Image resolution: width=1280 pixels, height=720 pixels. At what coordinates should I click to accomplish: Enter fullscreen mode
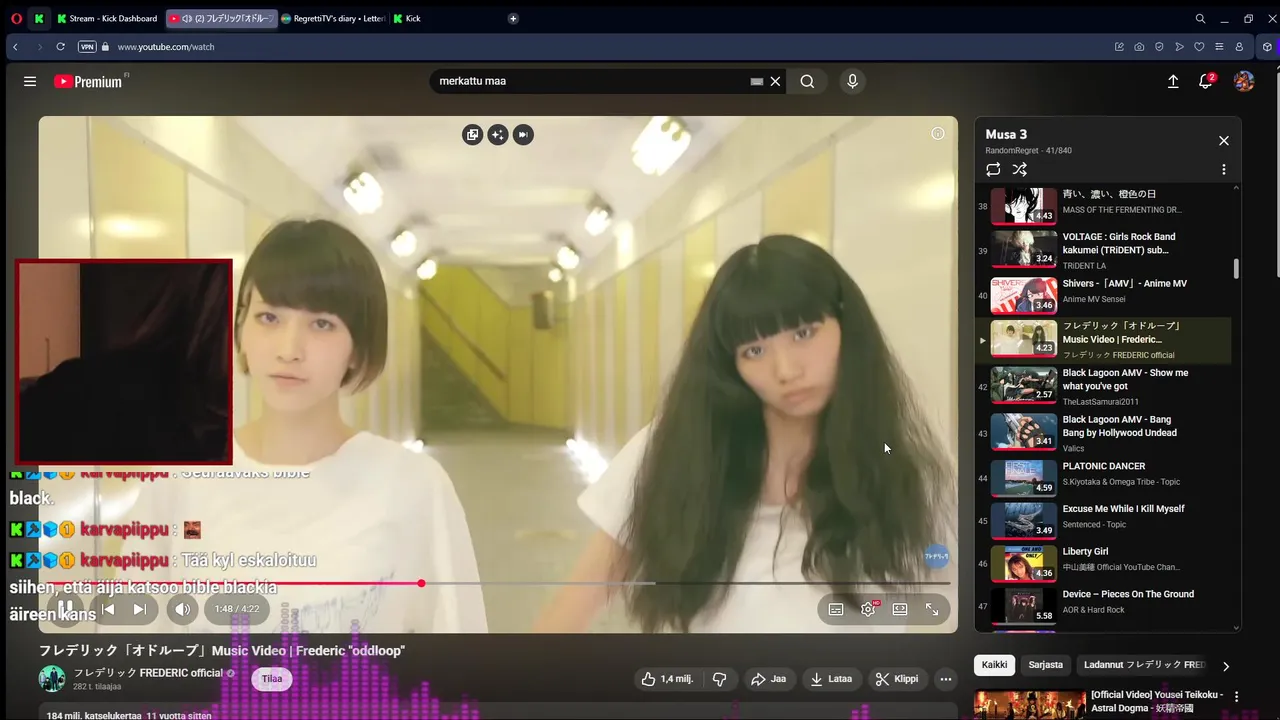coord(932,609)
